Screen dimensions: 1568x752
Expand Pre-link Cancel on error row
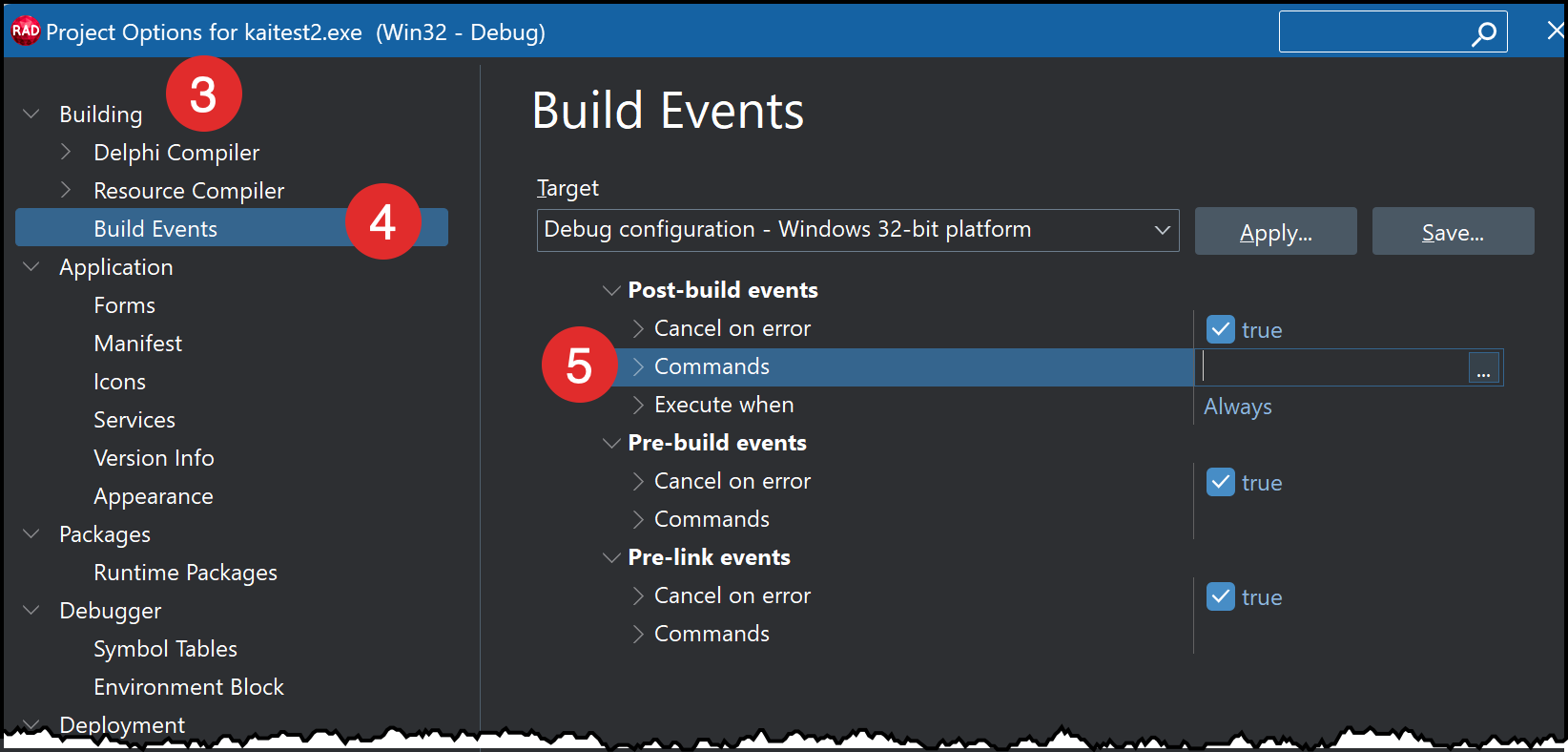pyautogui.click(x=639, y=595)
